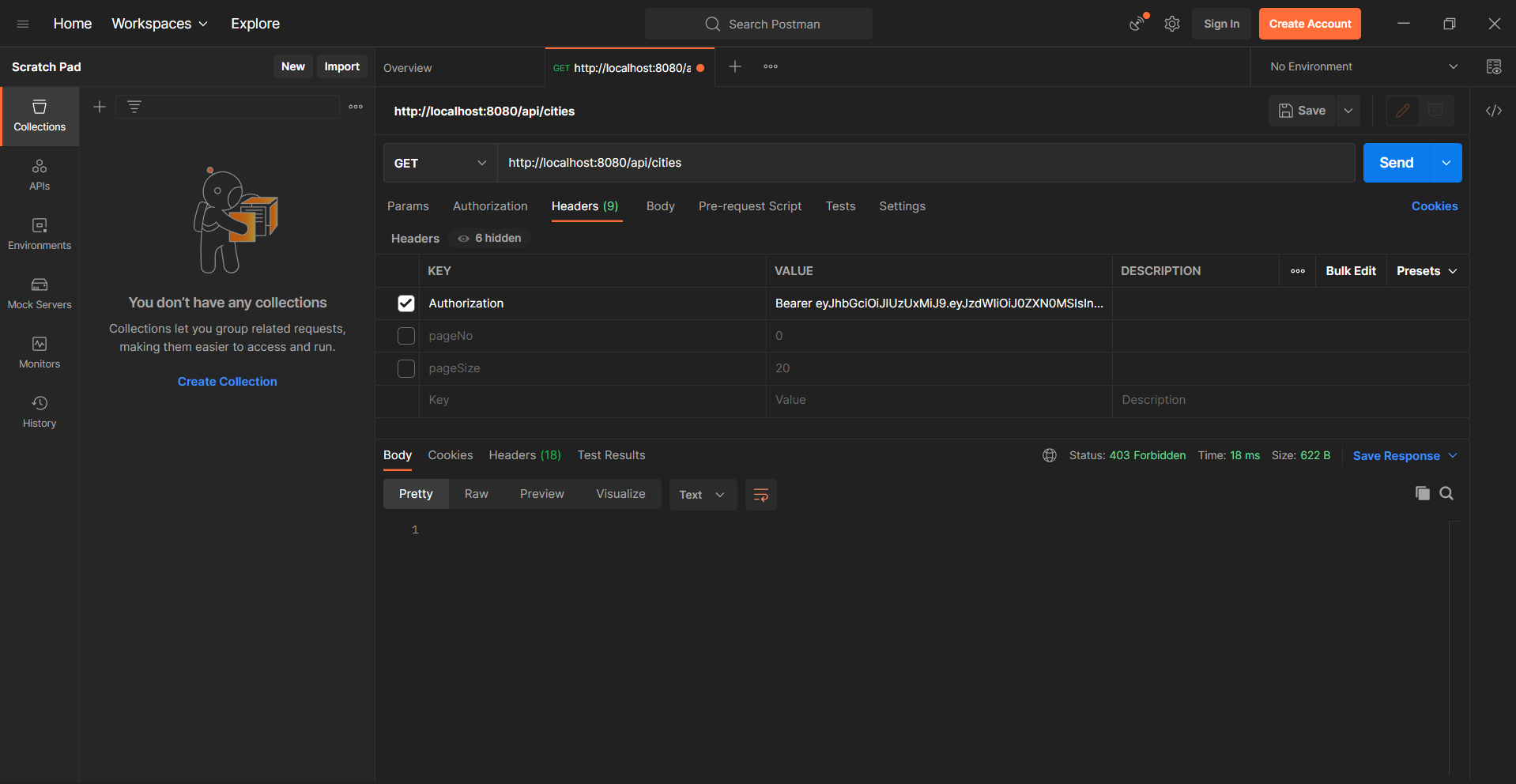Click the network globe icon near Status

coord(1050,455)
